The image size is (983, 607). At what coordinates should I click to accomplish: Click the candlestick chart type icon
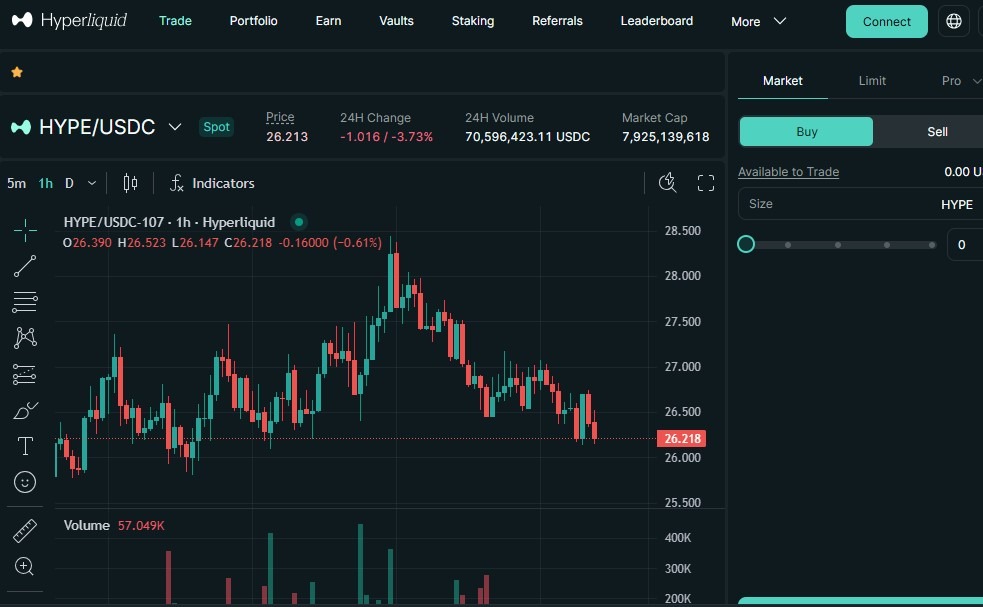130,183
